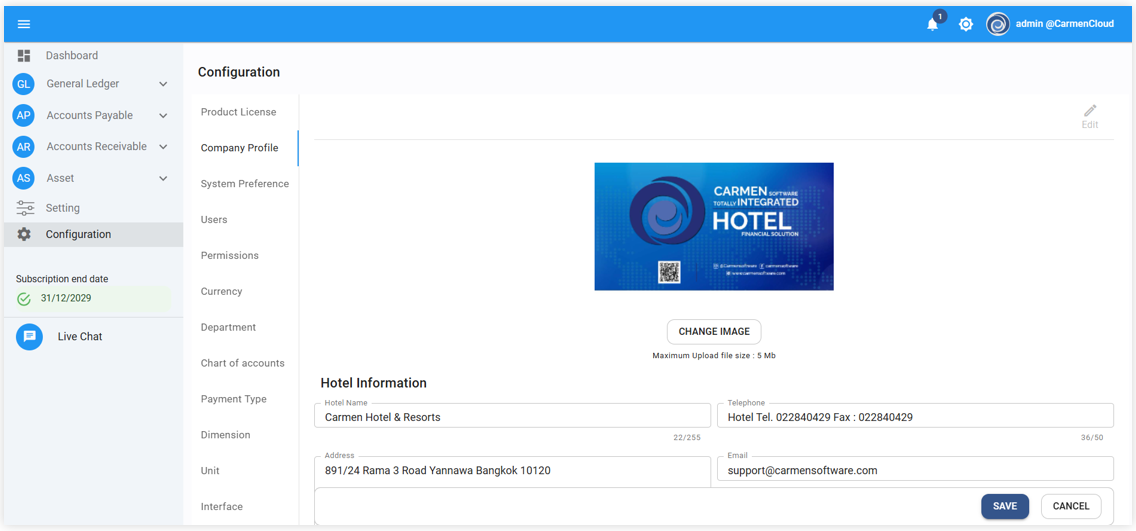Expand the Accounts Payable chevron
Screen dimensions: 1136x531
click(x=163, y=116)
